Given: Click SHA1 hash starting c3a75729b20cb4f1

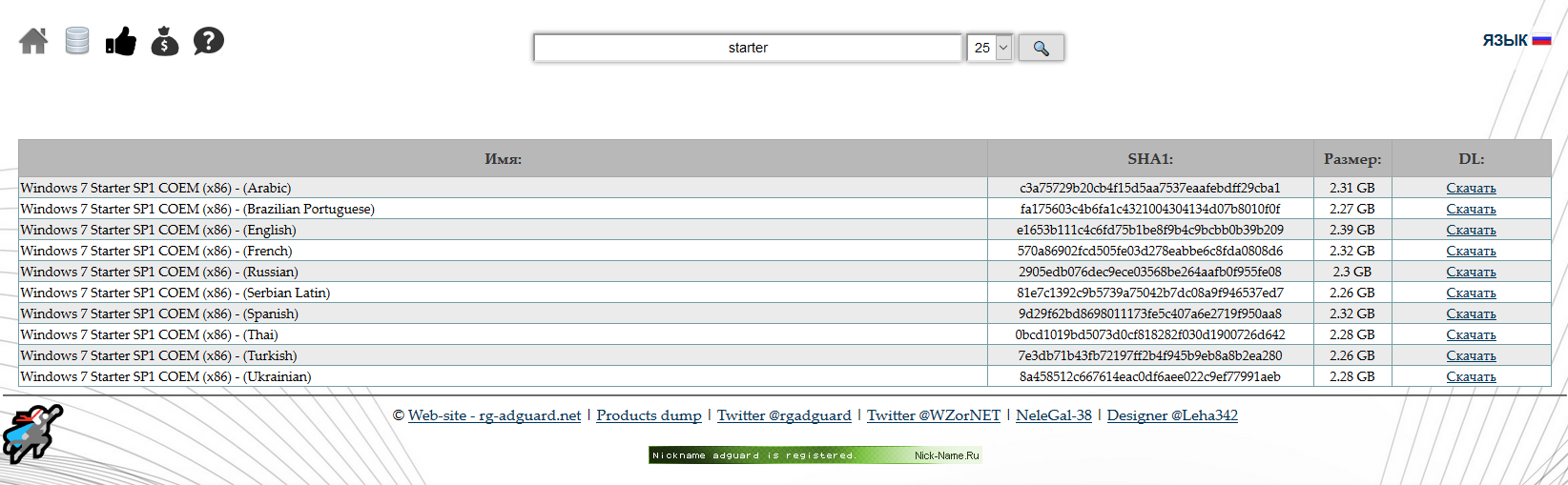Looking at the screenshot, I should 1150,188.
